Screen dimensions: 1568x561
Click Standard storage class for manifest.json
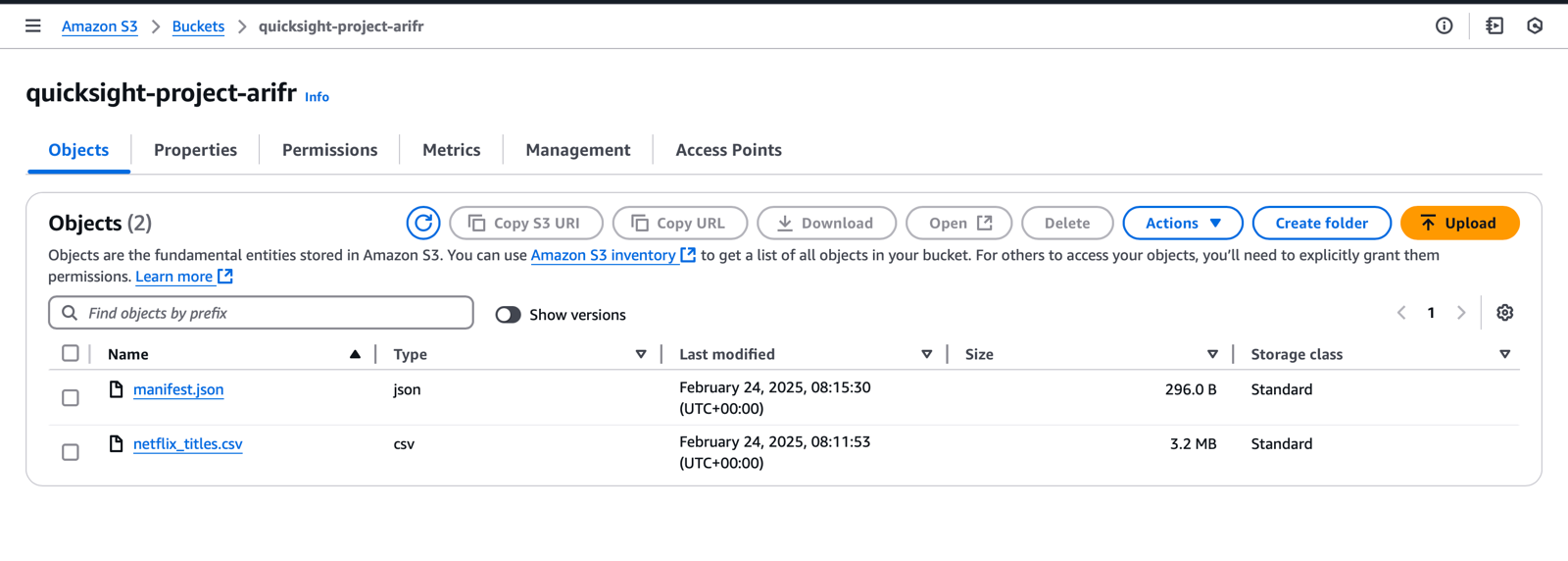pos(1281,389)
